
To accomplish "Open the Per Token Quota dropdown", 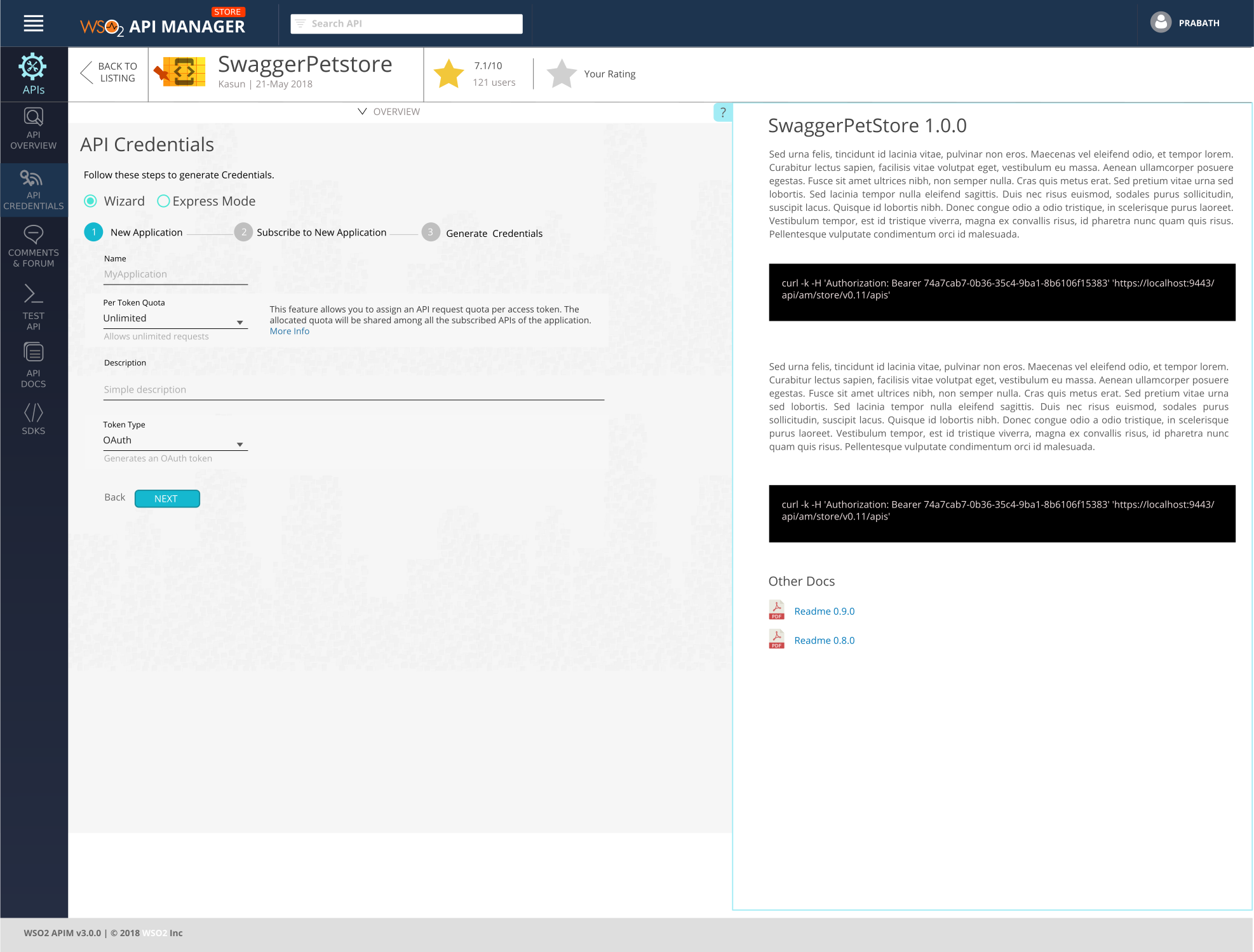I will (x=175, y=319).
